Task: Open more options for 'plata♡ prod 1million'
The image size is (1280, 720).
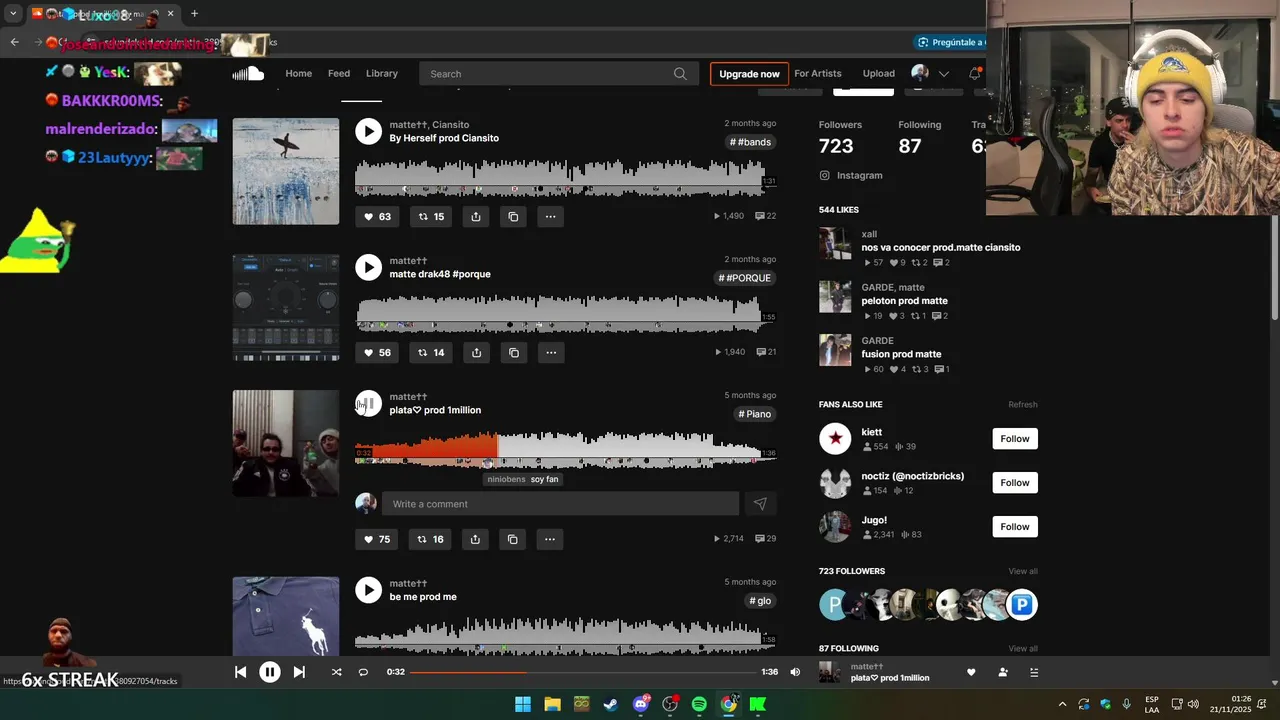Action: pyautogui.click(x=550, y=539)
